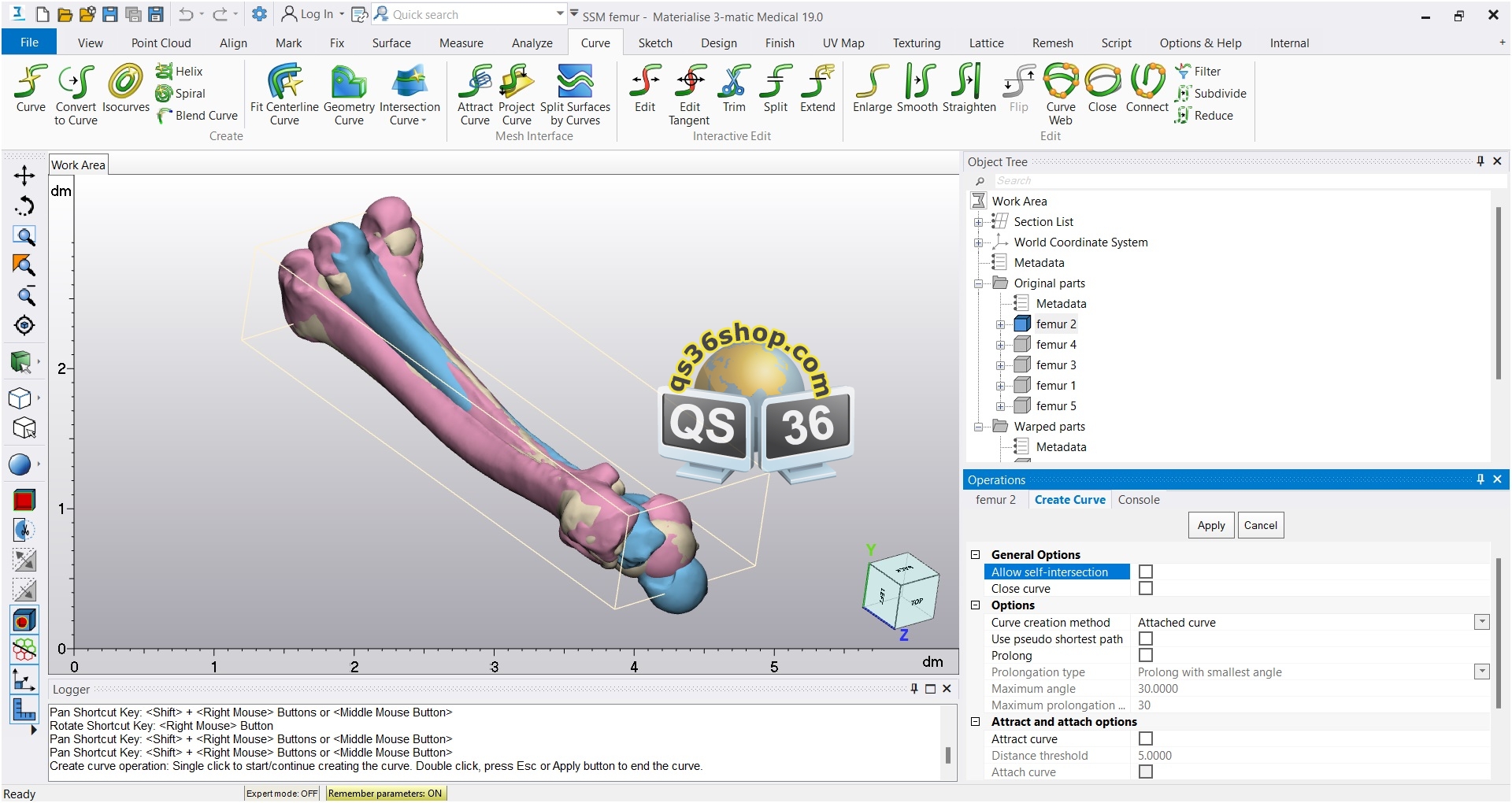1512x803 pixels.
Task: Click the Quick search field
Action: tap(469, 14)
